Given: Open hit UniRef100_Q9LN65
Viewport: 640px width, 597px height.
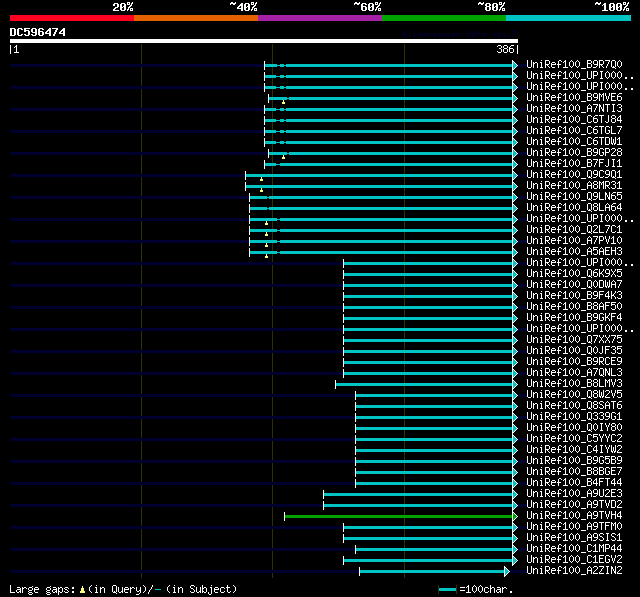Looking at the screenshot, I should click(x=574, y=197).
